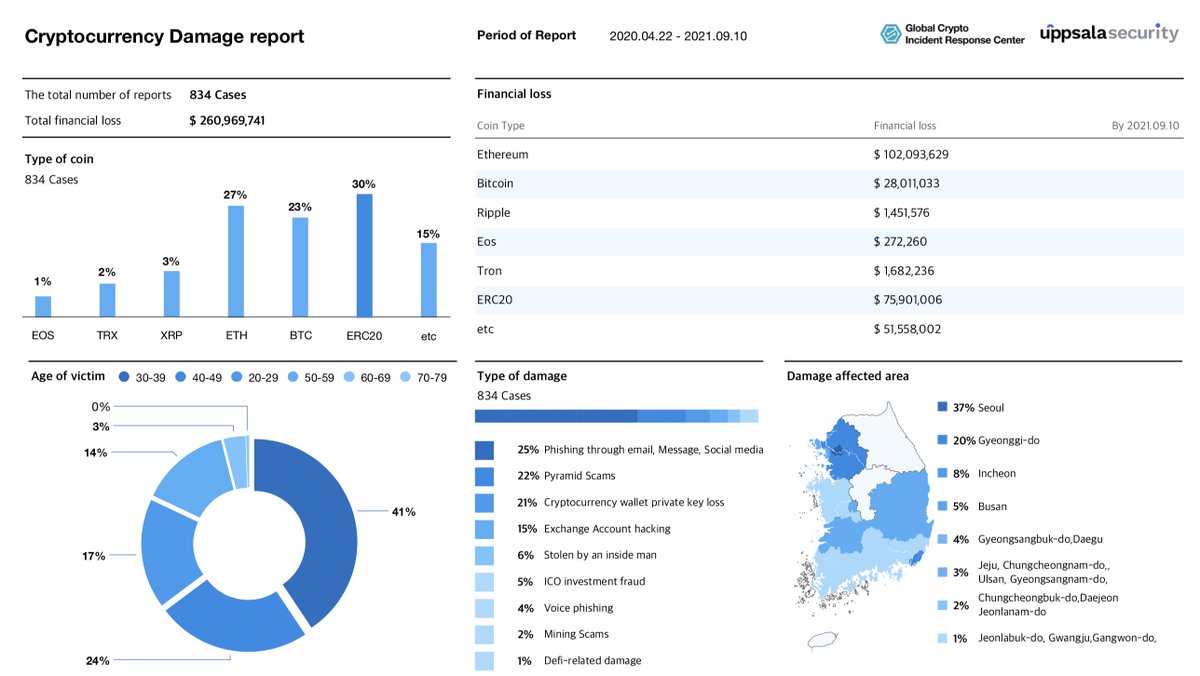Screen dimensions: 1200x676
Task: Select the 60-69 age legend dot
Action: pos(349,377)
